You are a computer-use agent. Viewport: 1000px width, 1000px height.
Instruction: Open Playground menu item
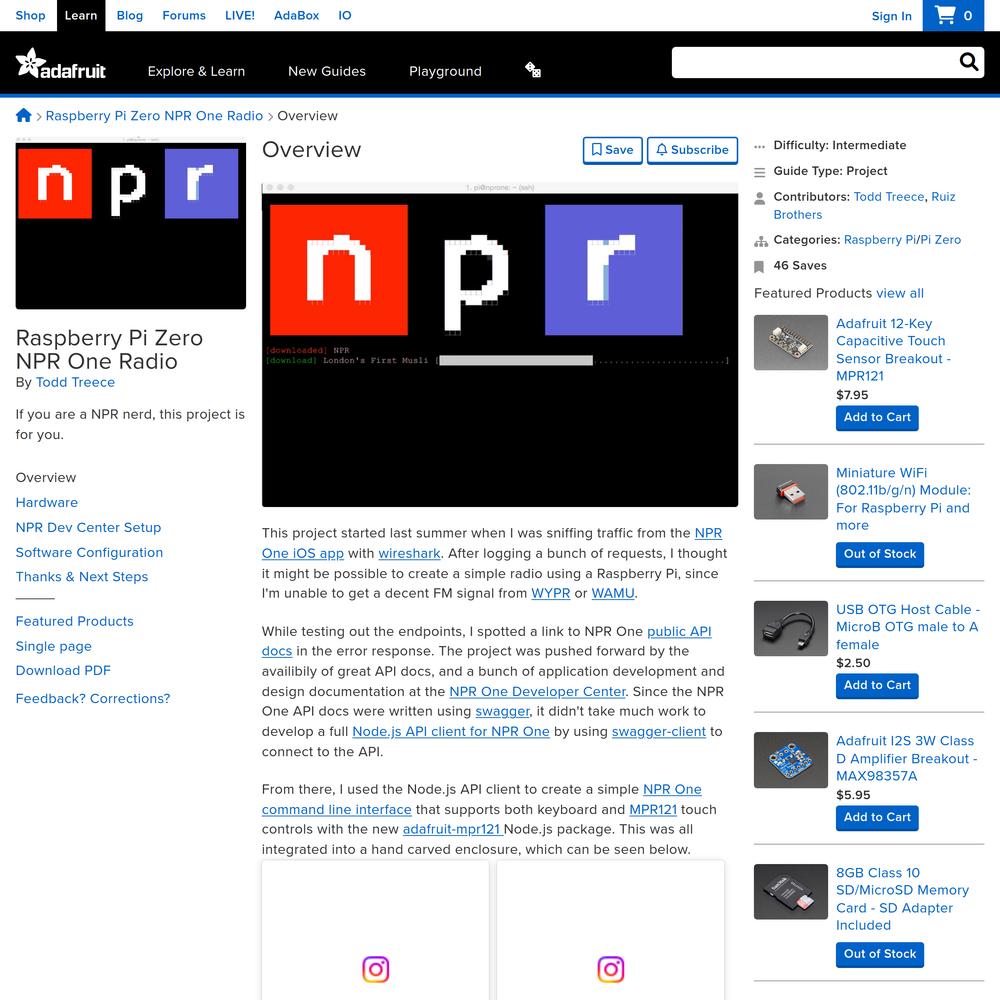click(445, 71)
